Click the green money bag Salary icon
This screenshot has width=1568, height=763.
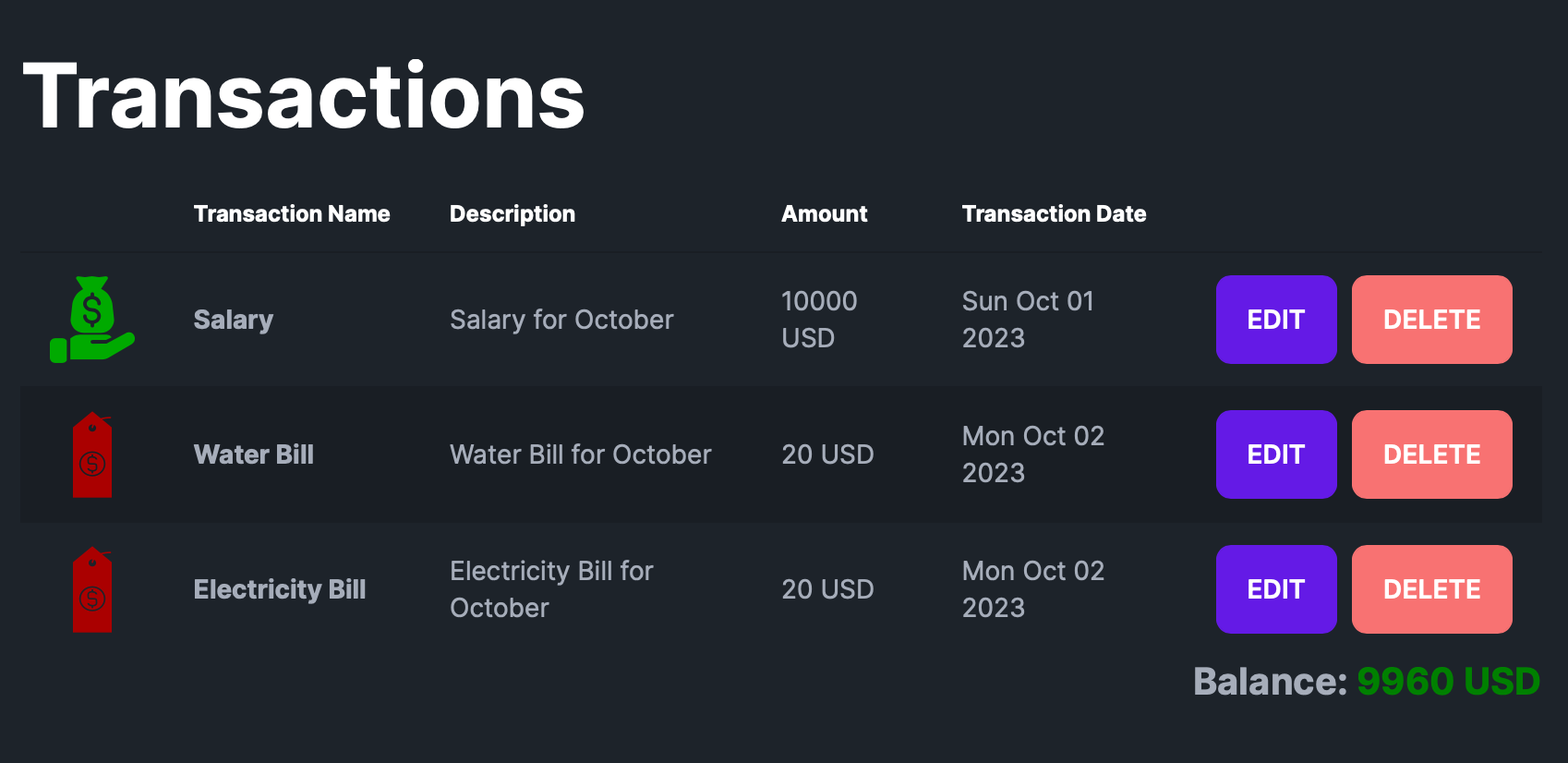click(x=92, y=320)
